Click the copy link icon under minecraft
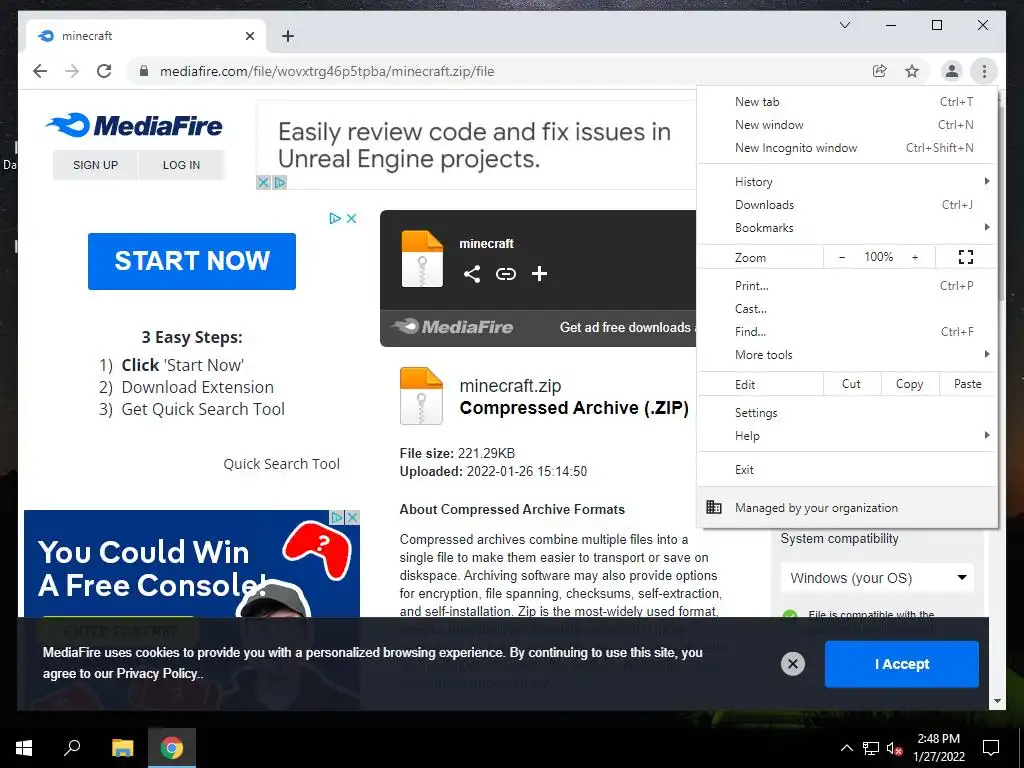This screenshot has width=1024, height=768. click(x=505, y=274)
